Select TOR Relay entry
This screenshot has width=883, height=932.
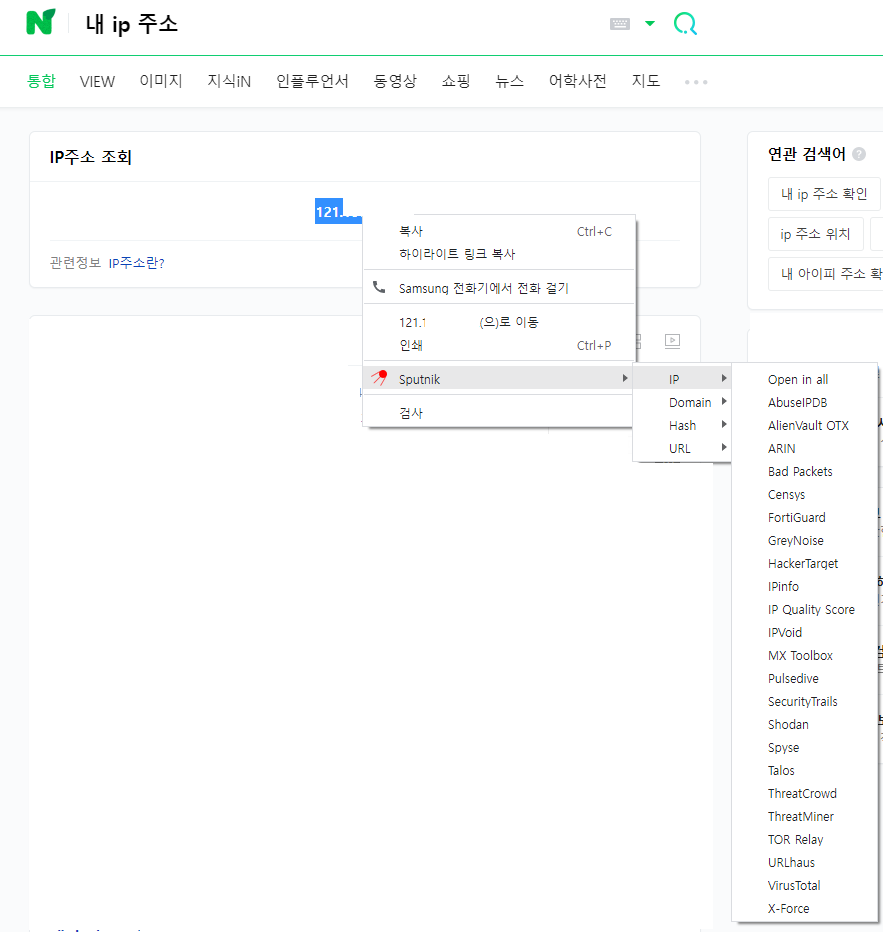coord(805,840)
